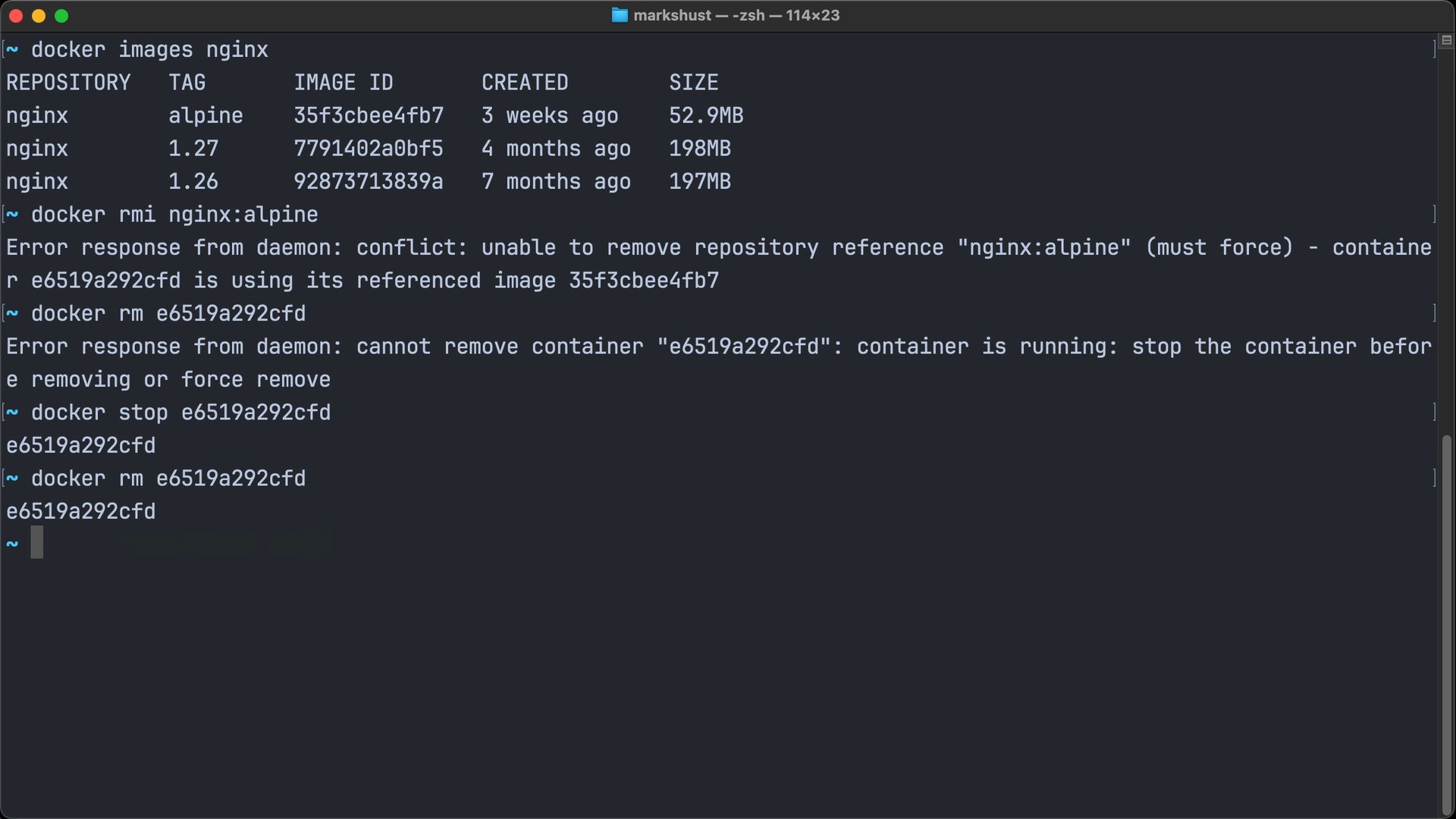Click the 'docker stop e6519a292cfd' command text

(180, 413)
